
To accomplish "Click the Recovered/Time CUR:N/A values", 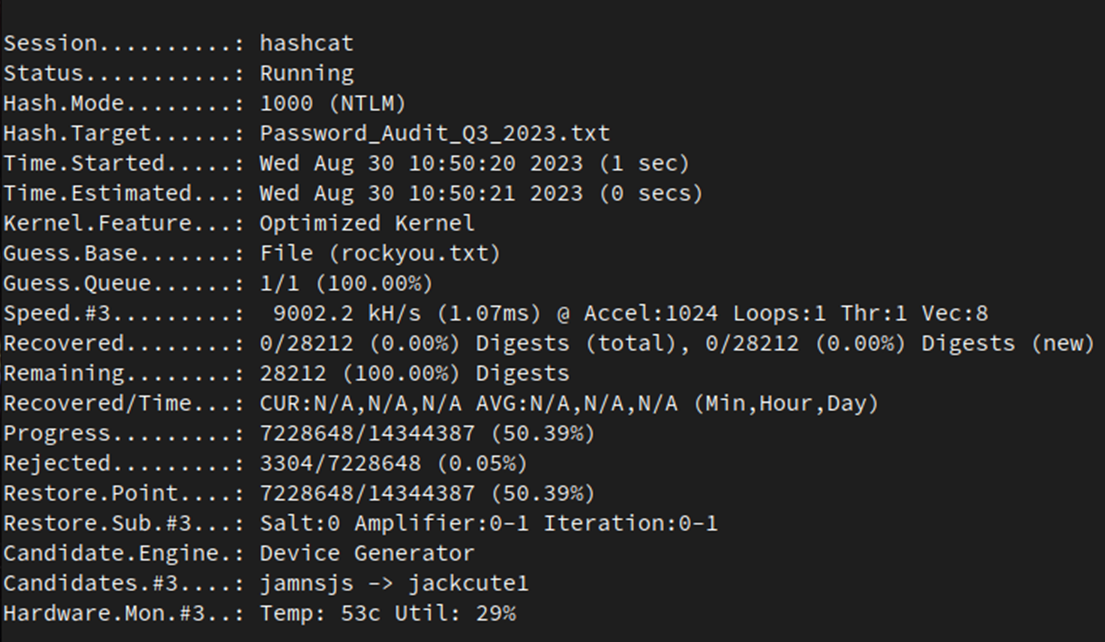I will pyautogui.click(x=360, y=404).
